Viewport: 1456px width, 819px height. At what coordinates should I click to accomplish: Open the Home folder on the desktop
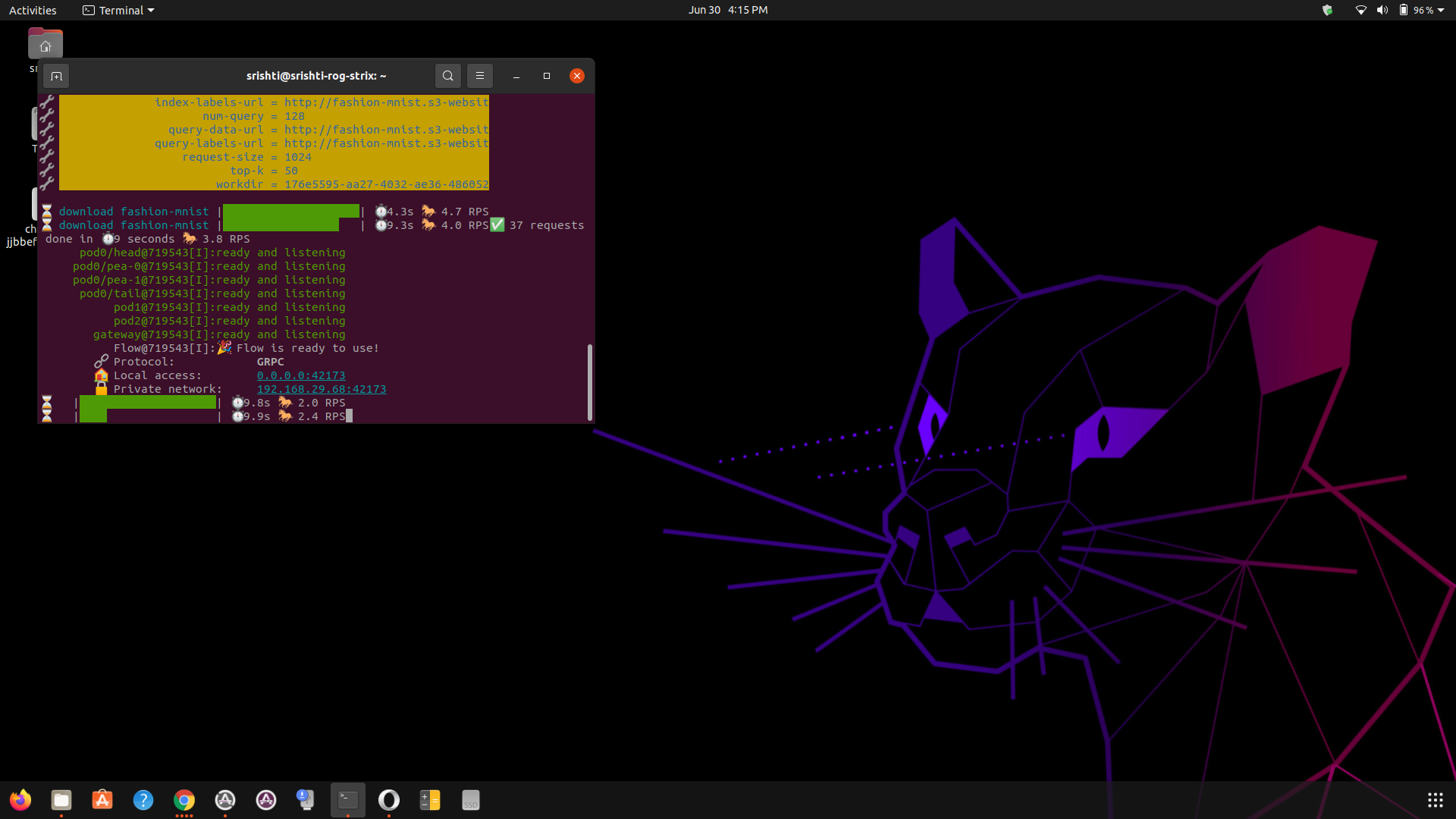click(x=45, y=45)
